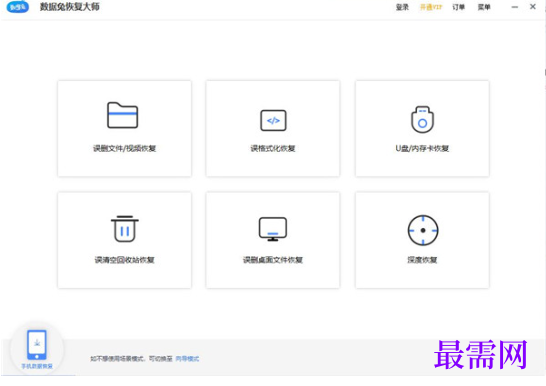Viewport: 546px width, 386px height.
Task: Click the code icon for 误格式化恢复
Action: [x=273, y=120]
